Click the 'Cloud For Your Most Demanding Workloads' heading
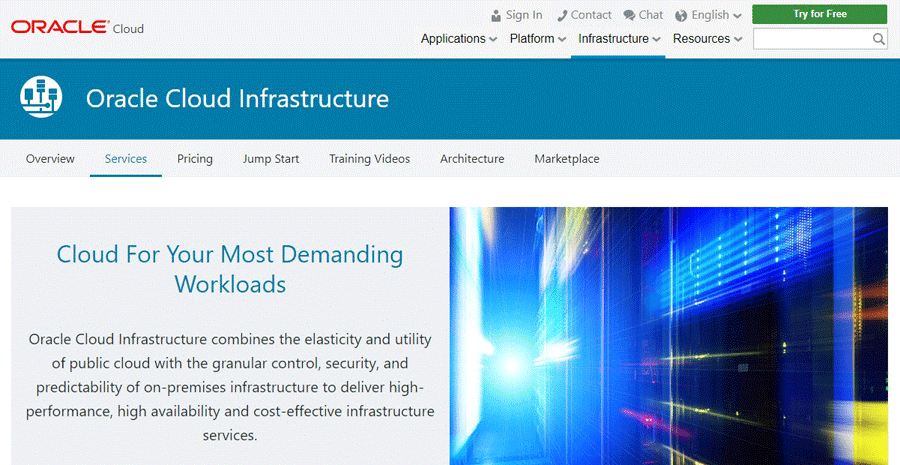The width and height of the screenshot is (900, 465). 230,269
